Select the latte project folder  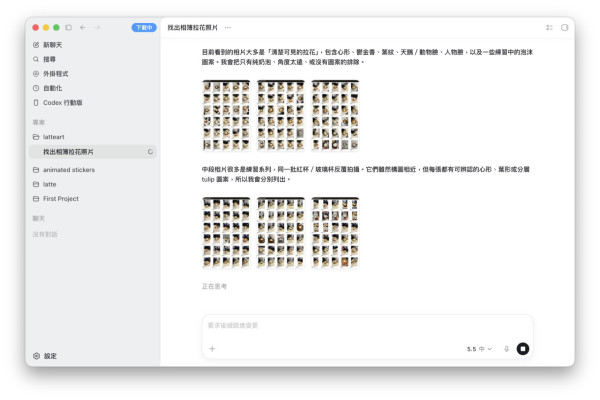(45, 184)
